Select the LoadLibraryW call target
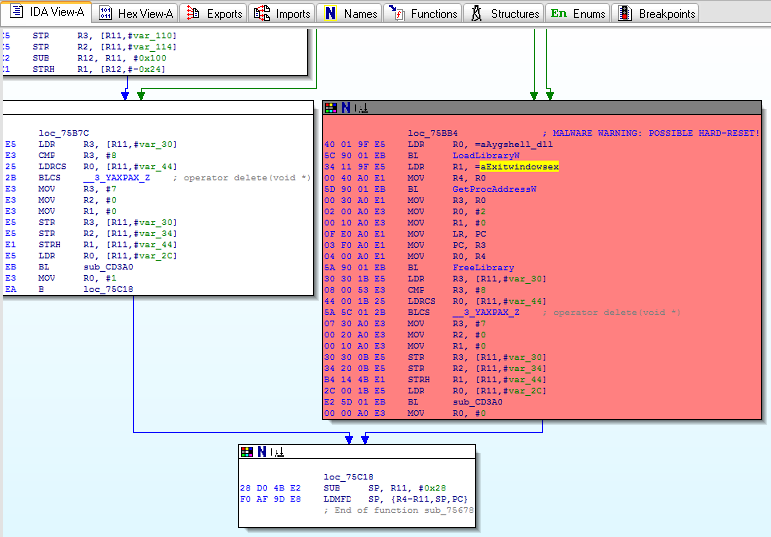This screenshot has width=771, height=537. point(485,155)
